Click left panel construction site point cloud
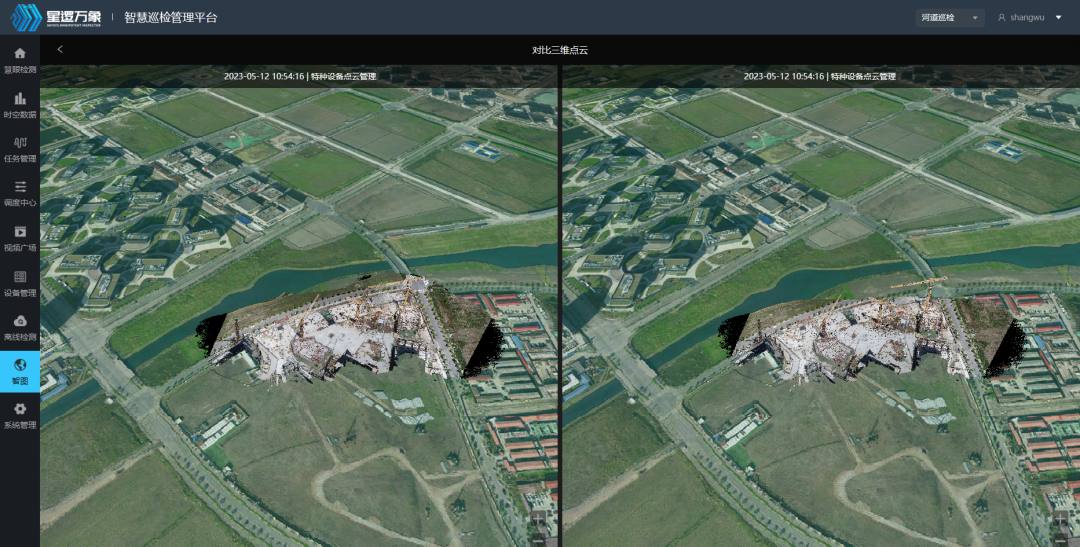Screen dimensions: 1080x547 (340, 330)
